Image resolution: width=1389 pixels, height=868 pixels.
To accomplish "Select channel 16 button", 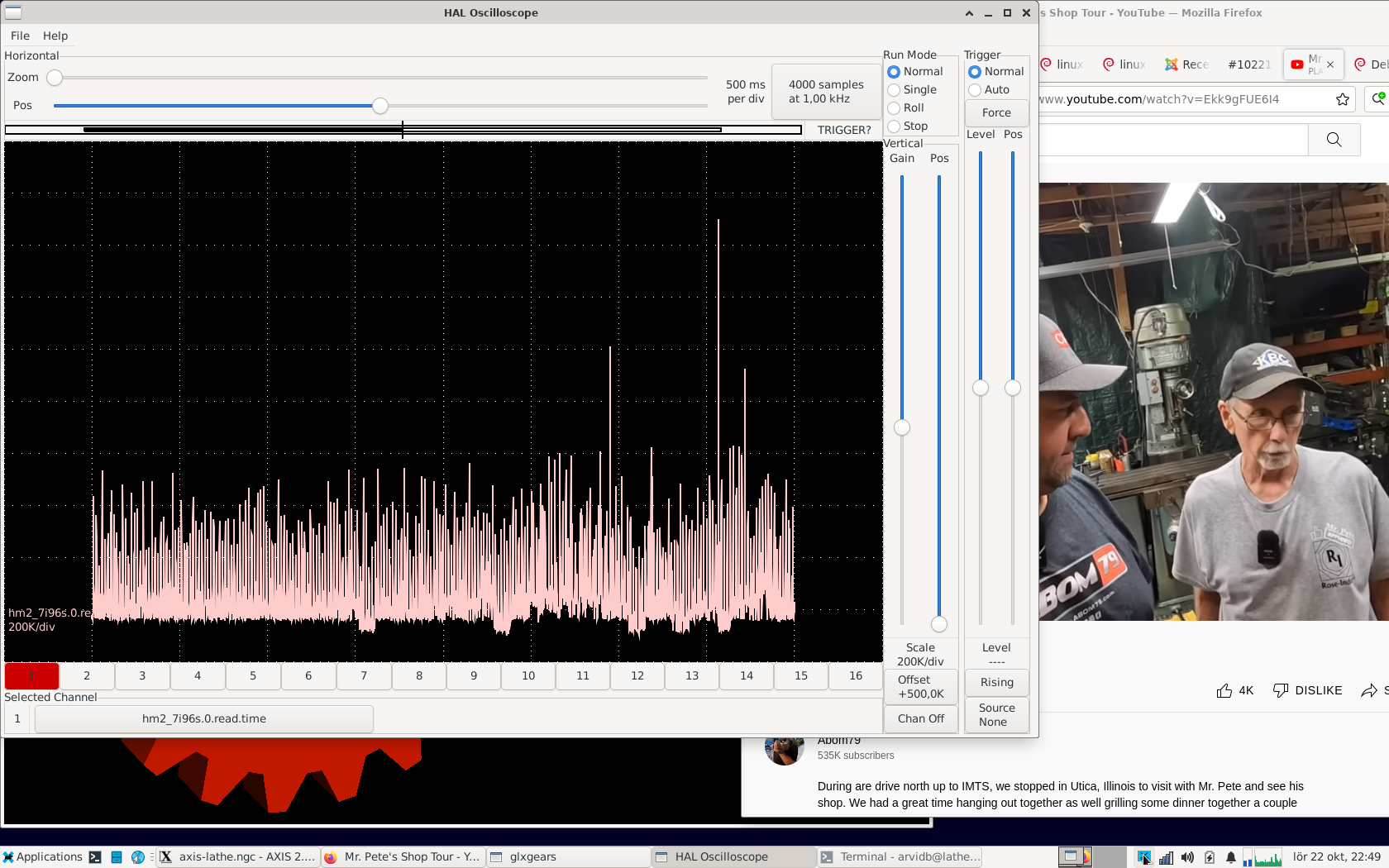I will [x=856, y=675].
